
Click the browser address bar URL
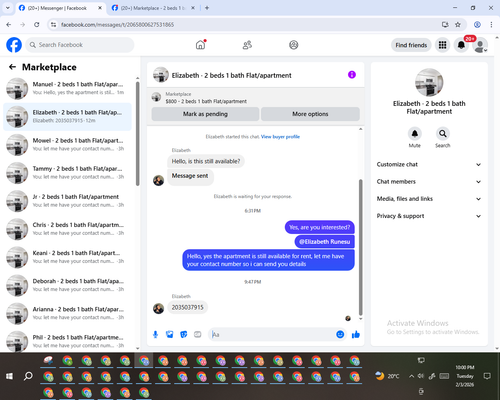tap(118, 25)
